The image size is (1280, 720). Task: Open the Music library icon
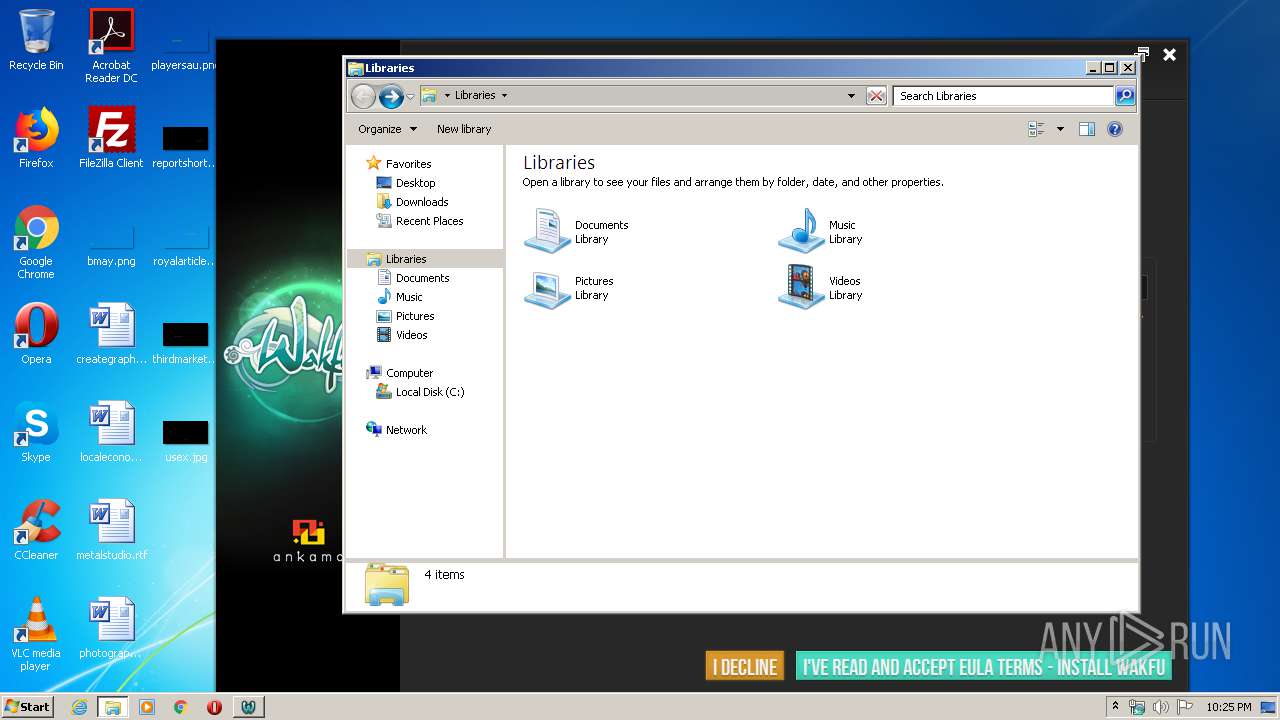(x=802, y=232)
